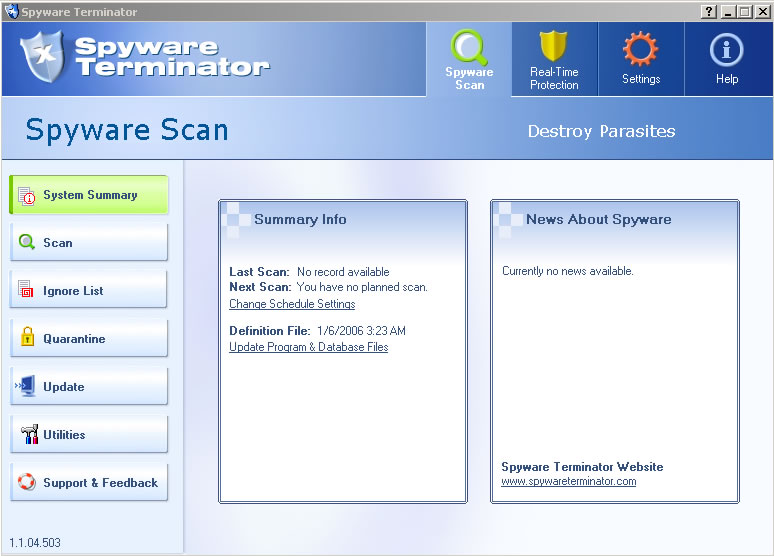Click the question mark title bar button
The width and height of the screenshot is (774, 556).
tap(709, 11)
